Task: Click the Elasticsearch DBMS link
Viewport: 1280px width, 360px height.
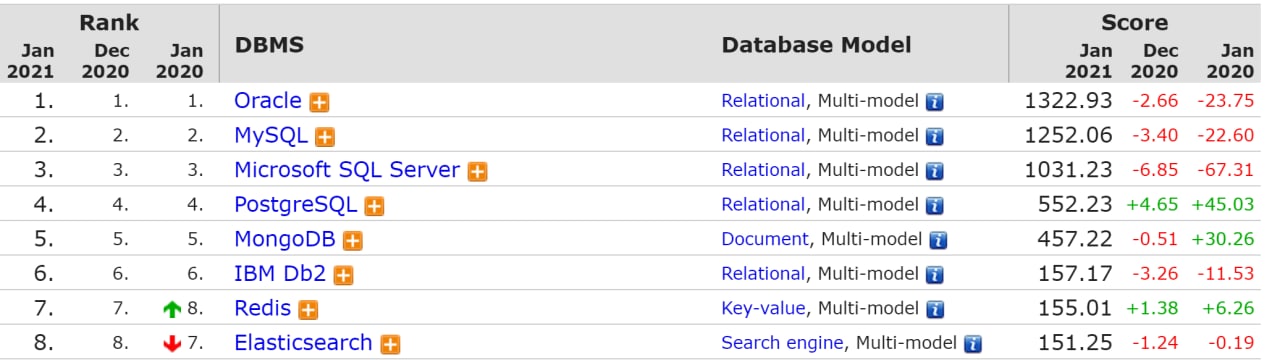Action: (303, 342)
